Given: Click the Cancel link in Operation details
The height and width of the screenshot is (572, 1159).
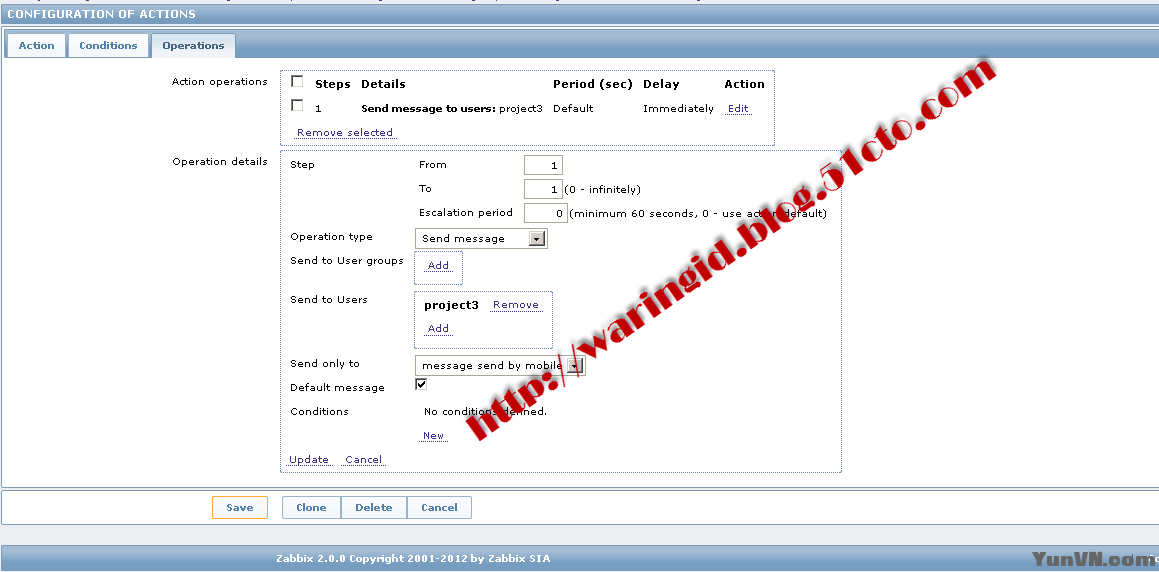Looking at the screenshot, I should pos(364,460).
